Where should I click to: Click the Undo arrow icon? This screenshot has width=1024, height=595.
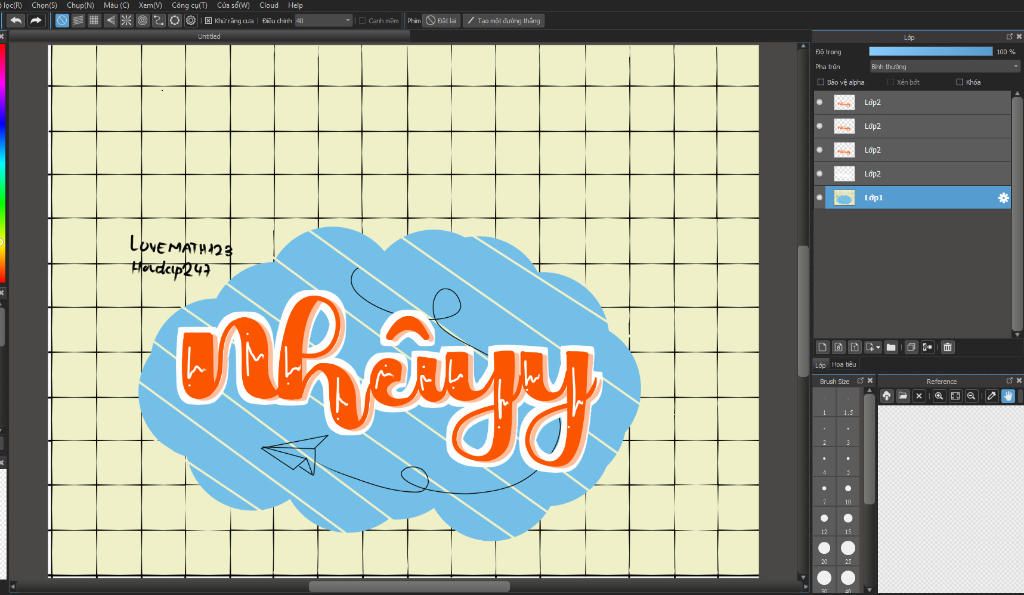[16, 21]
